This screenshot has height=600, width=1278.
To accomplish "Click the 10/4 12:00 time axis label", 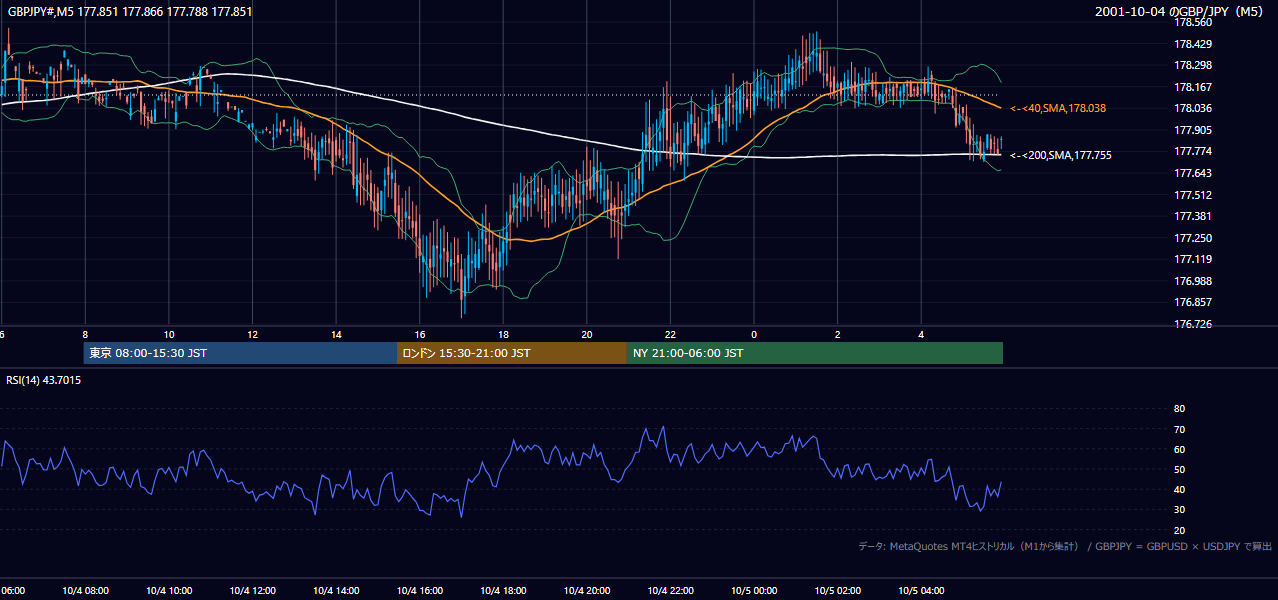I will coord(252,591).
